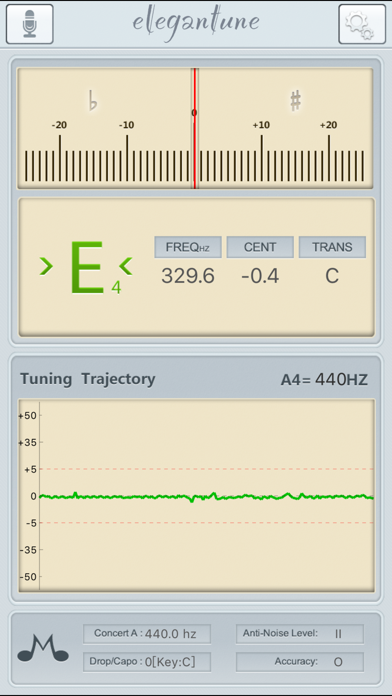392x696 pixels.
Task: Click the sharp symbol on the meter
Action: (296, 100)
